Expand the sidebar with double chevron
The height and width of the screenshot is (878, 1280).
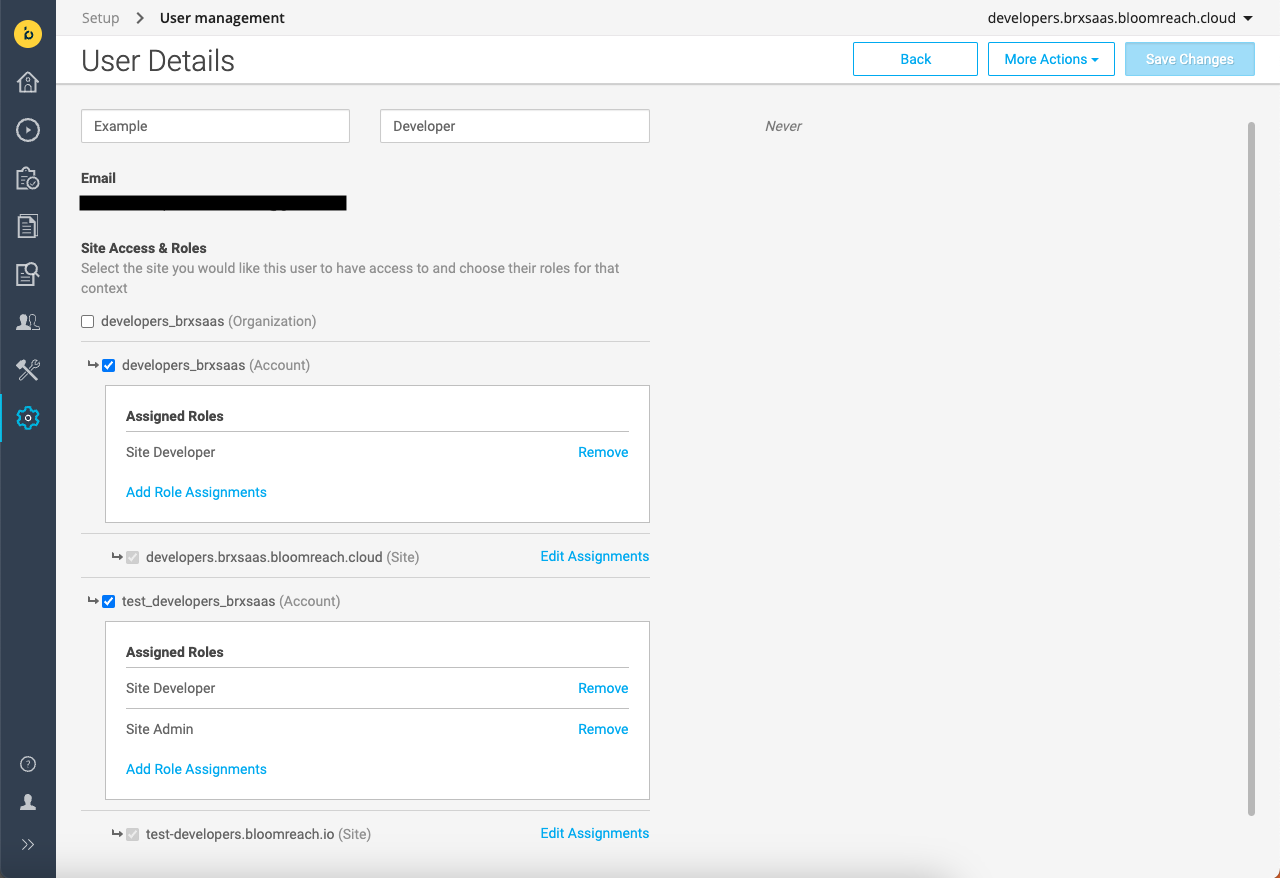[28, 844]
